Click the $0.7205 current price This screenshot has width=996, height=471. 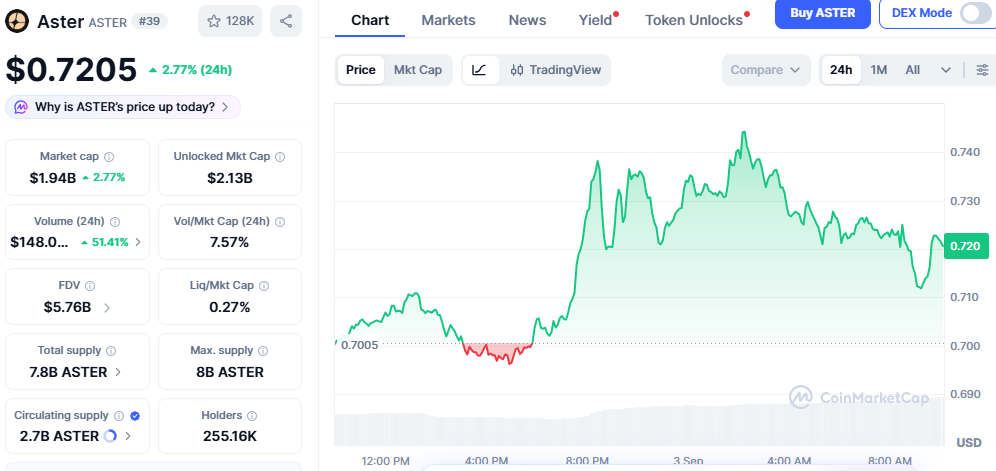point(71,69)
